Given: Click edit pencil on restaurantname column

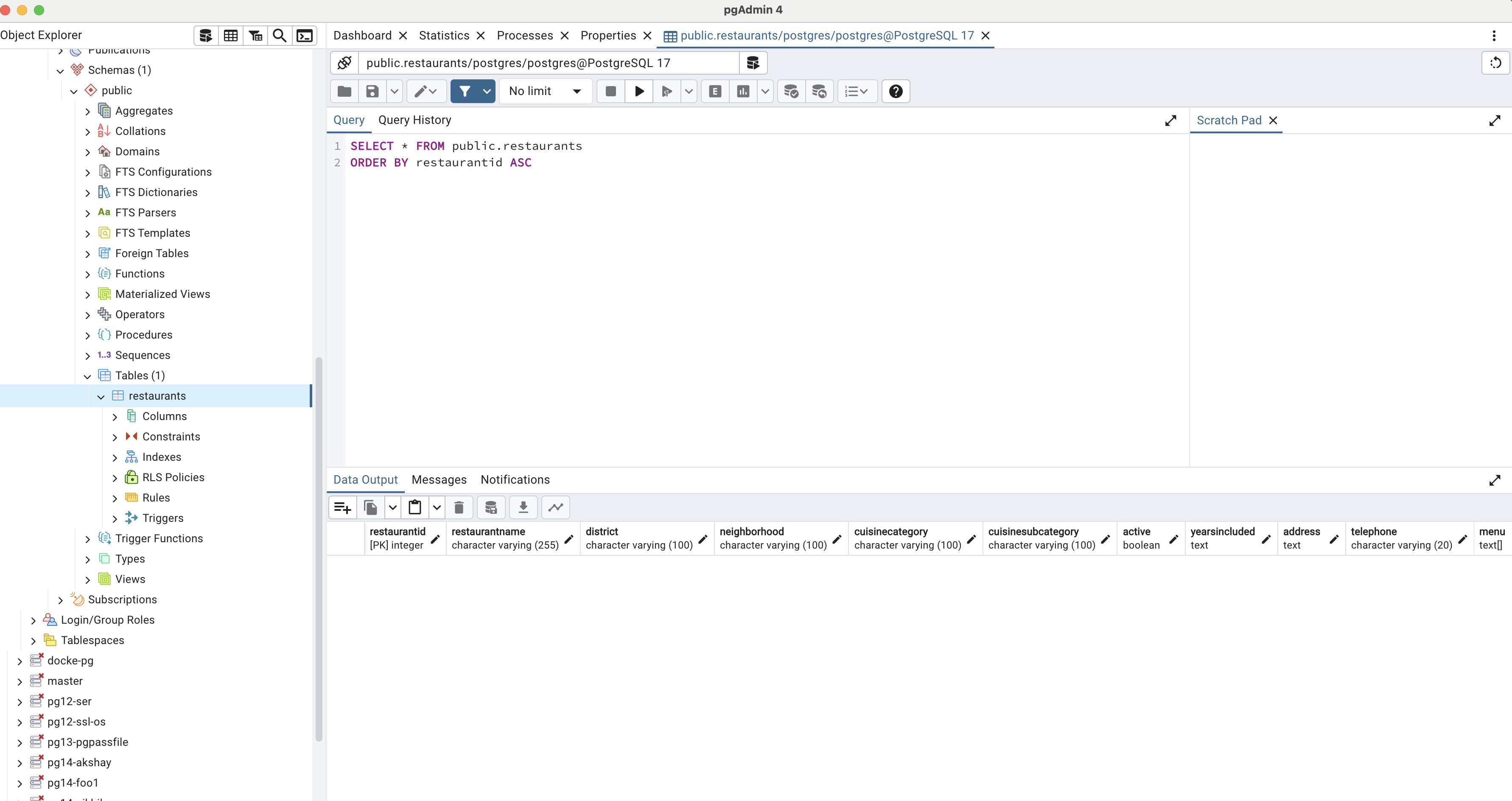Looking at the screenshot, I should (569, 539).
